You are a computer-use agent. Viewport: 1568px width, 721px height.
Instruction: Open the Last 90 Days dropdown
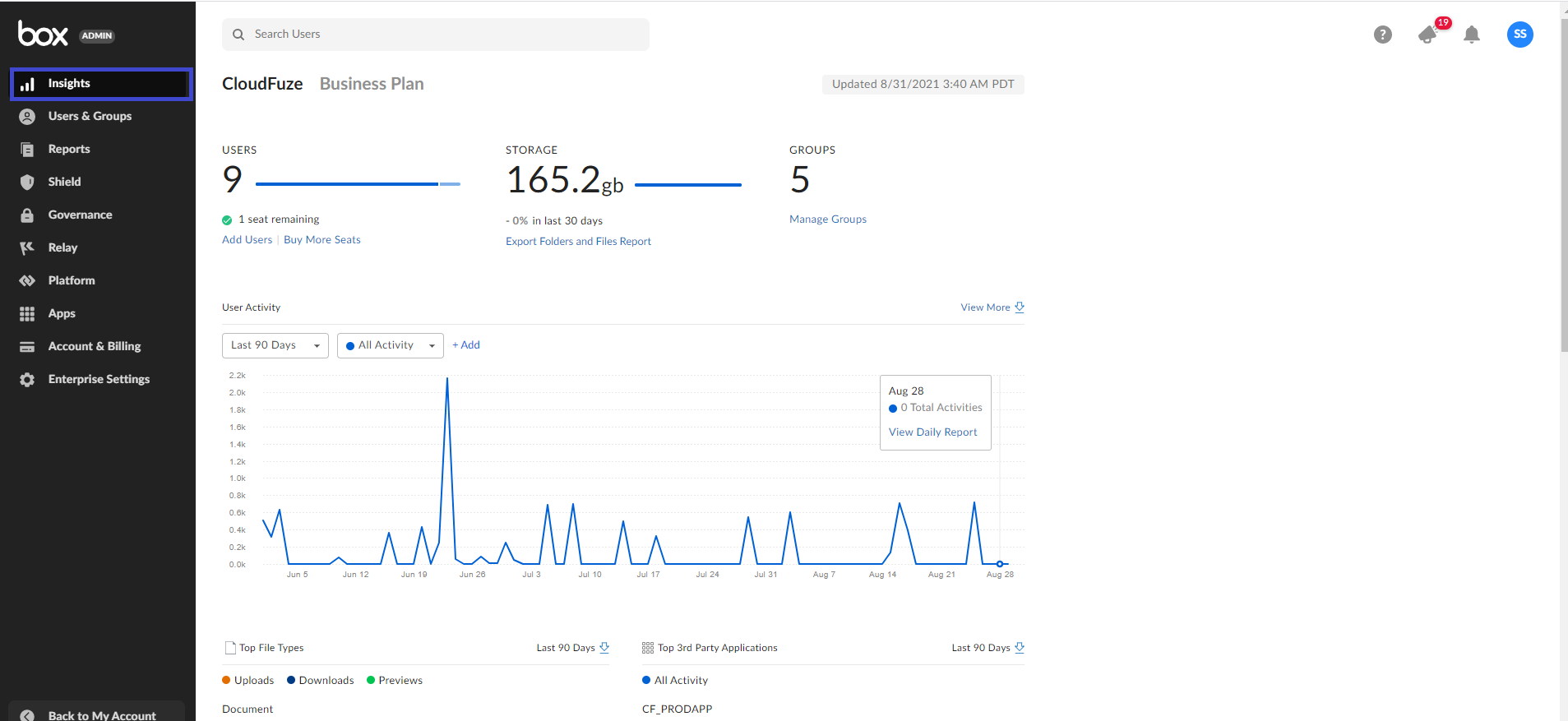point(275,345)
